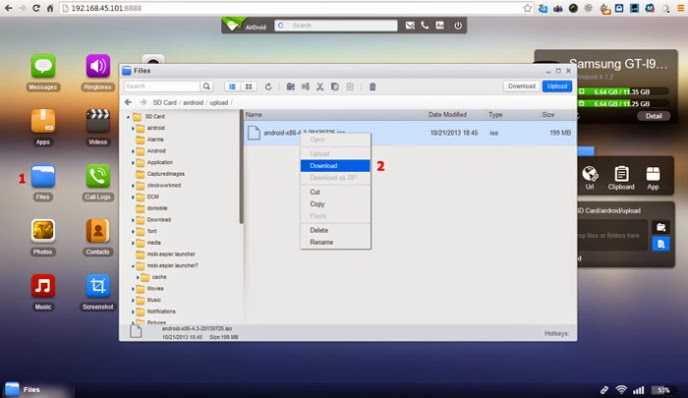The width and height of the screenshot is (688, 398).
Task: Click the Files window search field
Action: 162,86
